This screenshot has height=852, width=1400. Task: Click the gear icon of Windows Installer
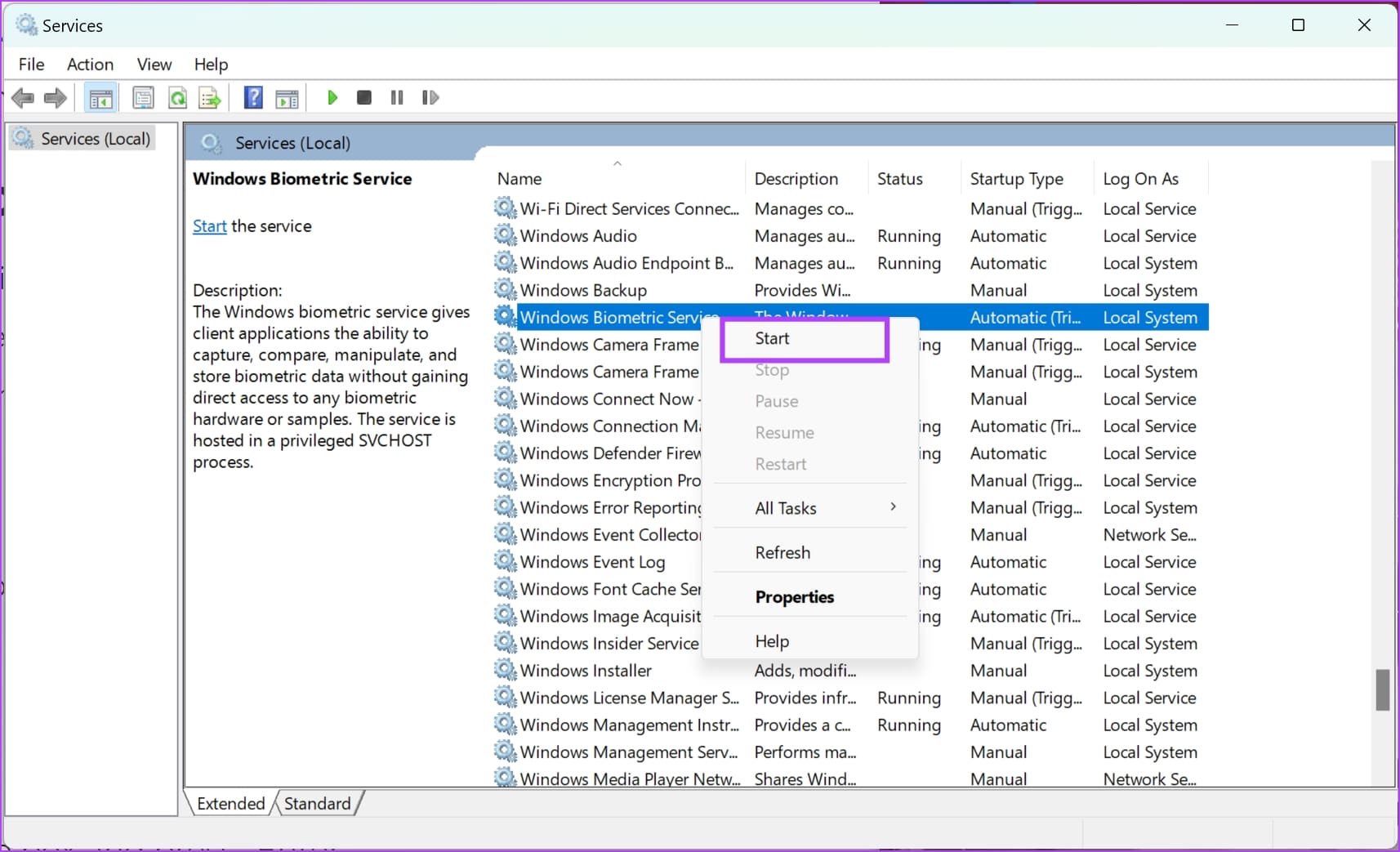click(x=506, y=670)
